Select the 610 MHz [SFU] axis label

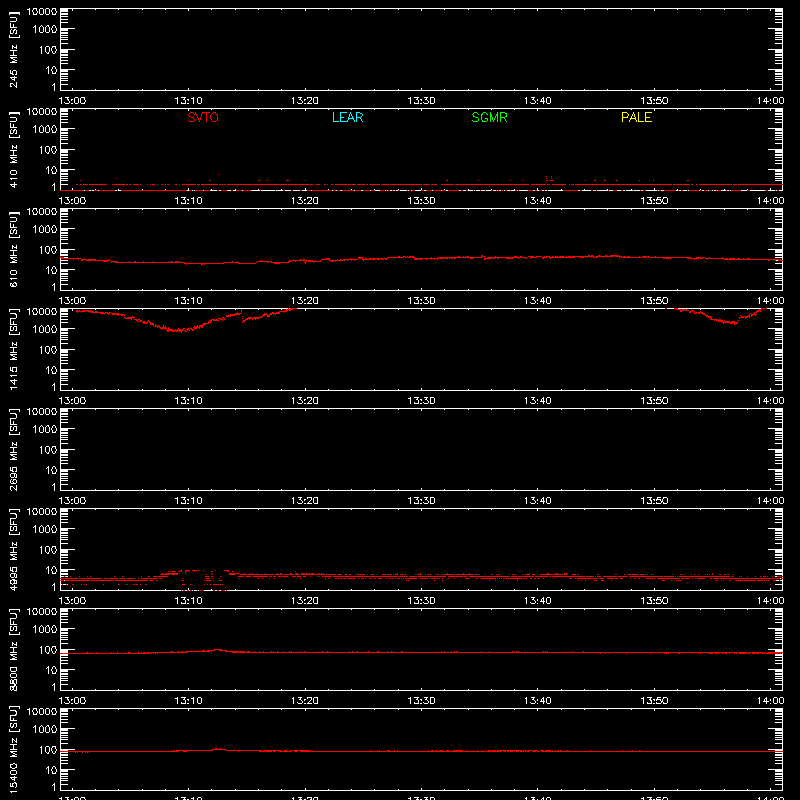click(13, 249)
